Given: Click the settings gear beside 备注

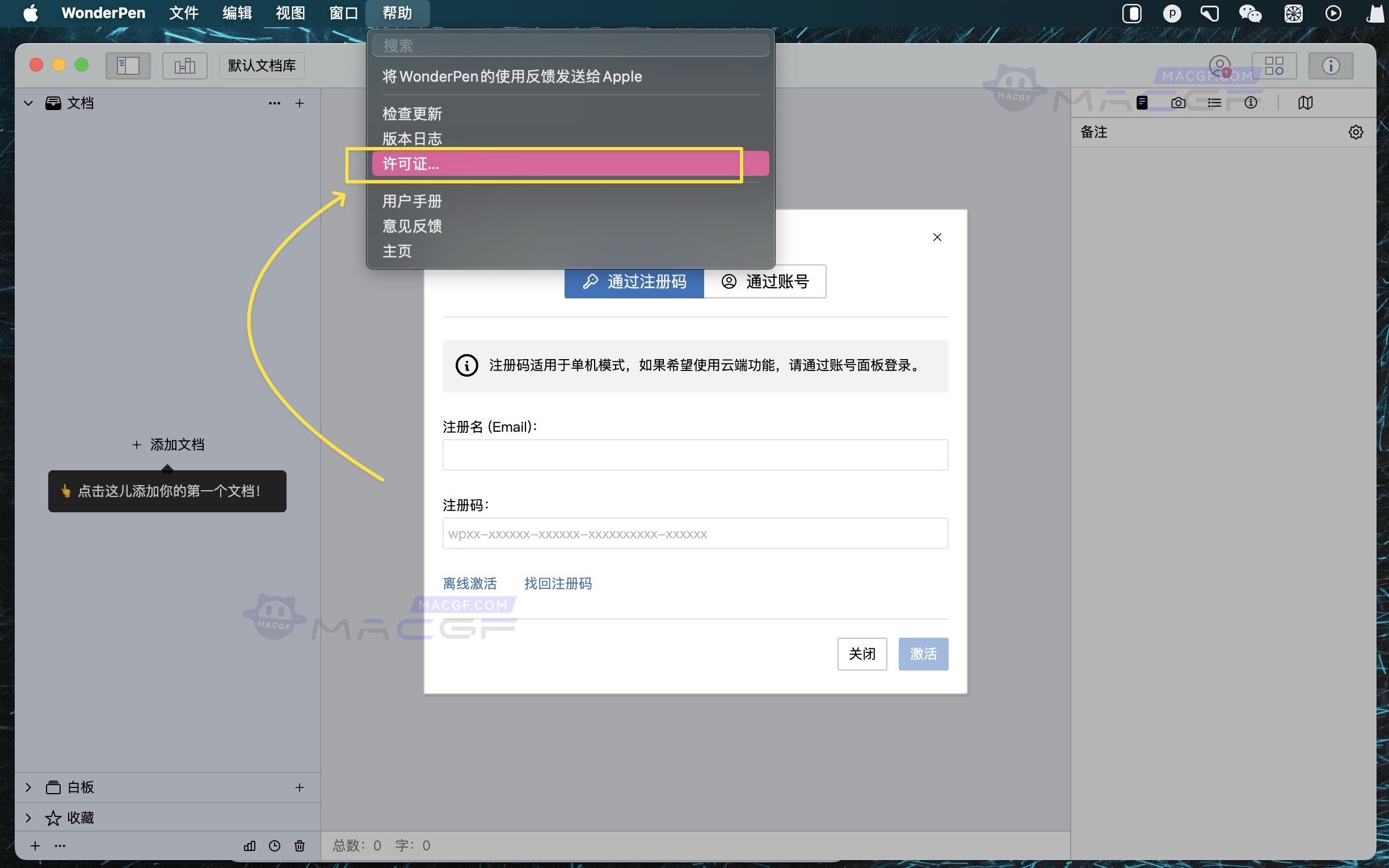Looking at the screenshot, I should point(1356,132).
